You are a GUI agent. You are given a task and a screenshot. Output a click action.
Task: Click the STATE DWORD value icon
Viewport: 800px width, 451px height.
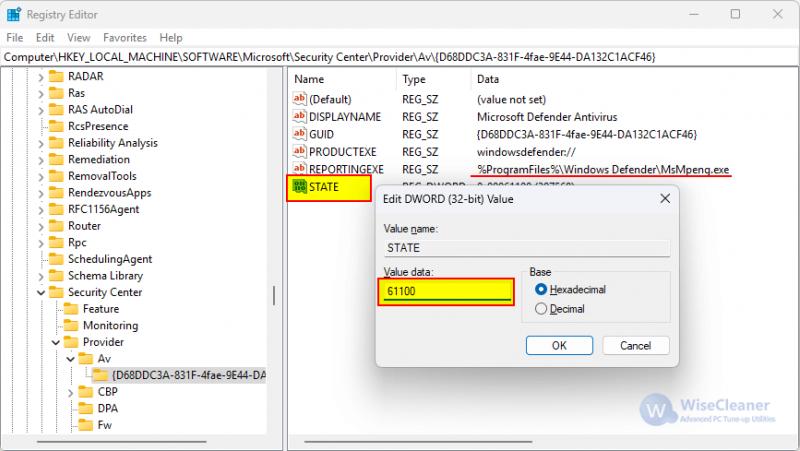point(299,187)
